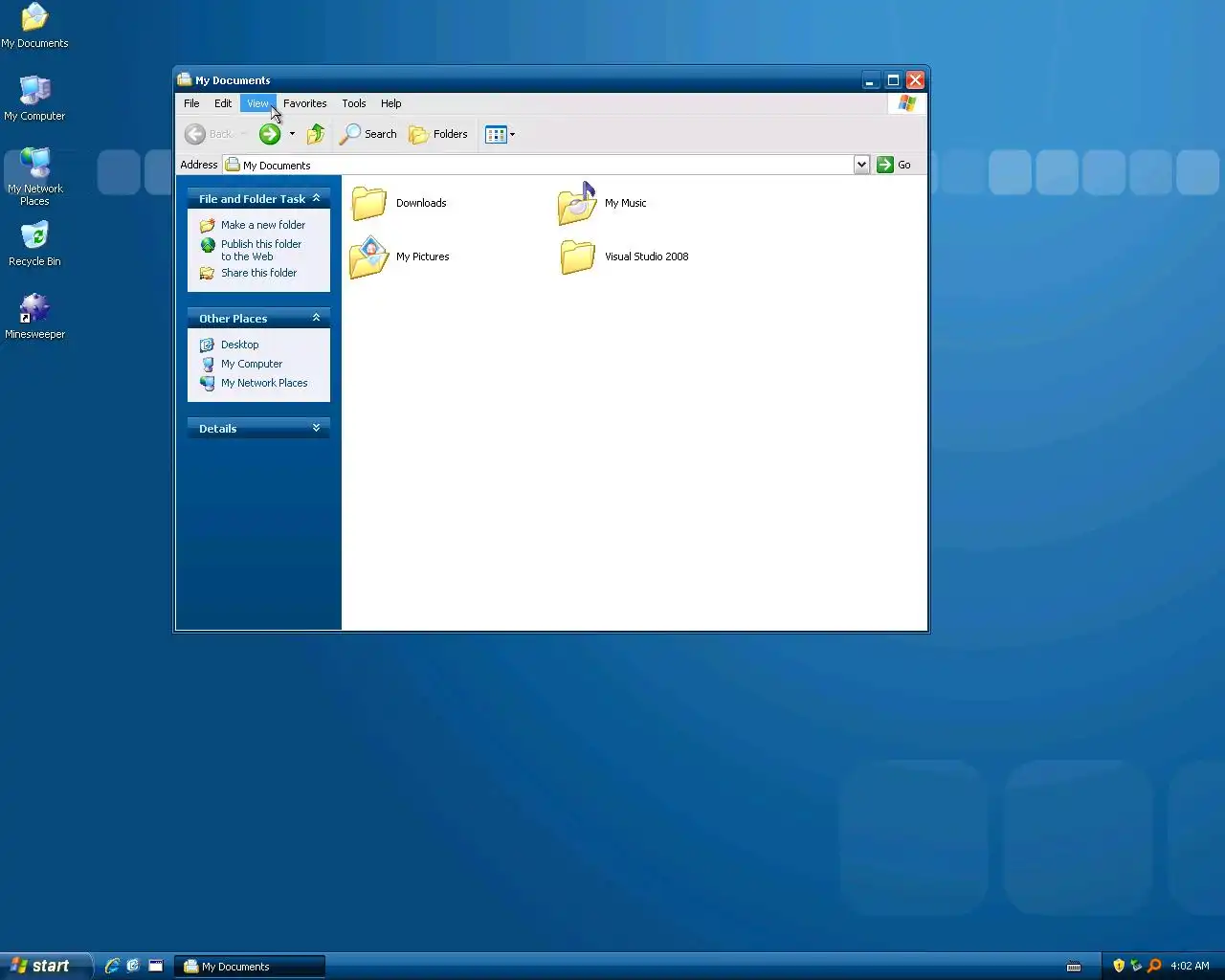Open the View menu
This screenshot has width=1225, height=980.
click(257, 103)
